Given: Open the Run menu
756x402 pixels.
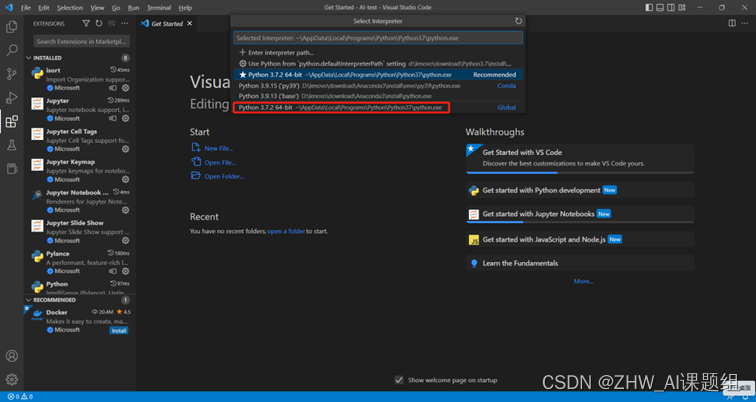Looking at the screenshot, I should click(134, 8).
